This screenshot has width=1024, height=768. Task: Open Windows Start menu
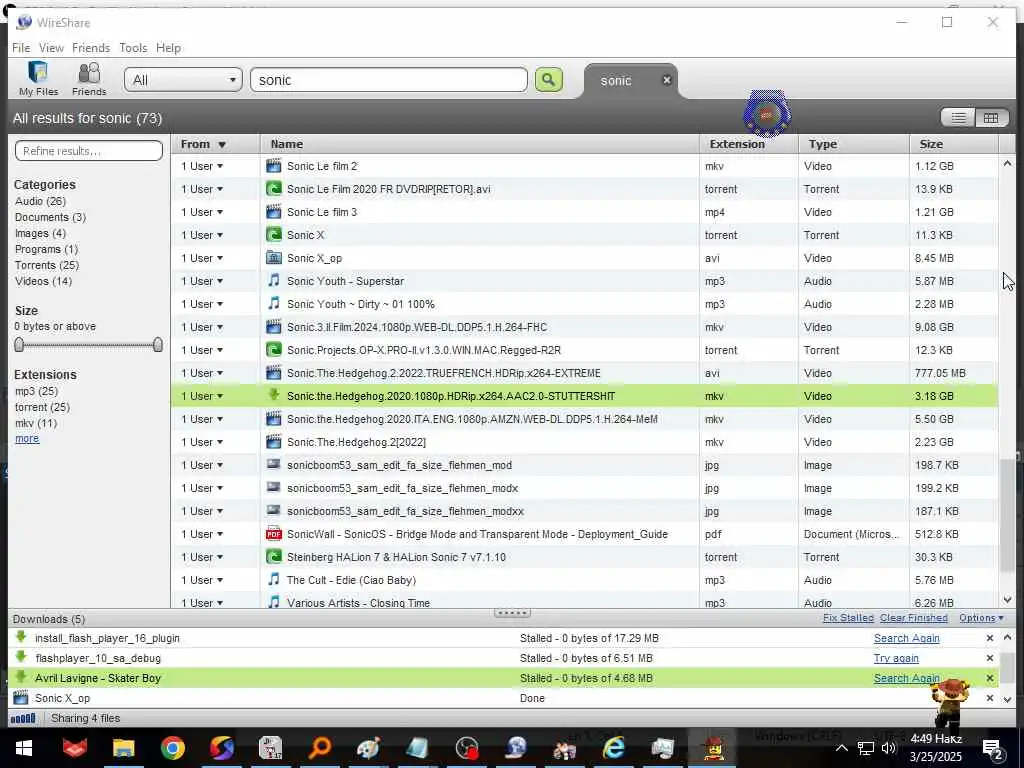pyautogui.click(x=24, y=748)
